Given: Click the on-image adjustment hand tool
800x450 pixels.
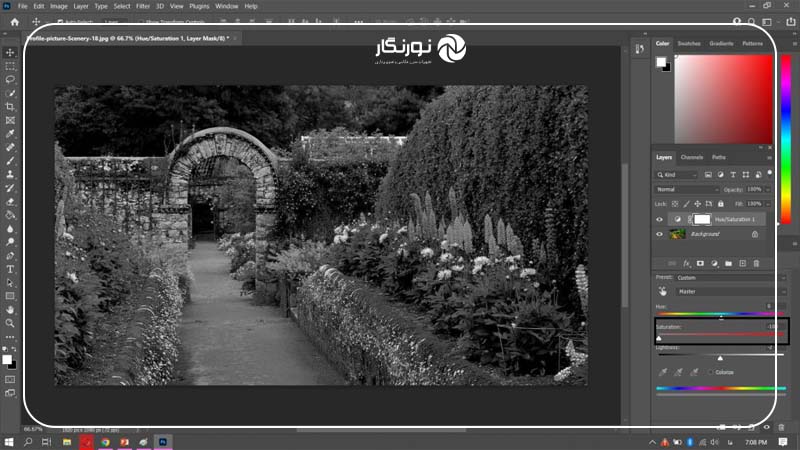Looking at the screenshot, I should click(x=662, y=291).
